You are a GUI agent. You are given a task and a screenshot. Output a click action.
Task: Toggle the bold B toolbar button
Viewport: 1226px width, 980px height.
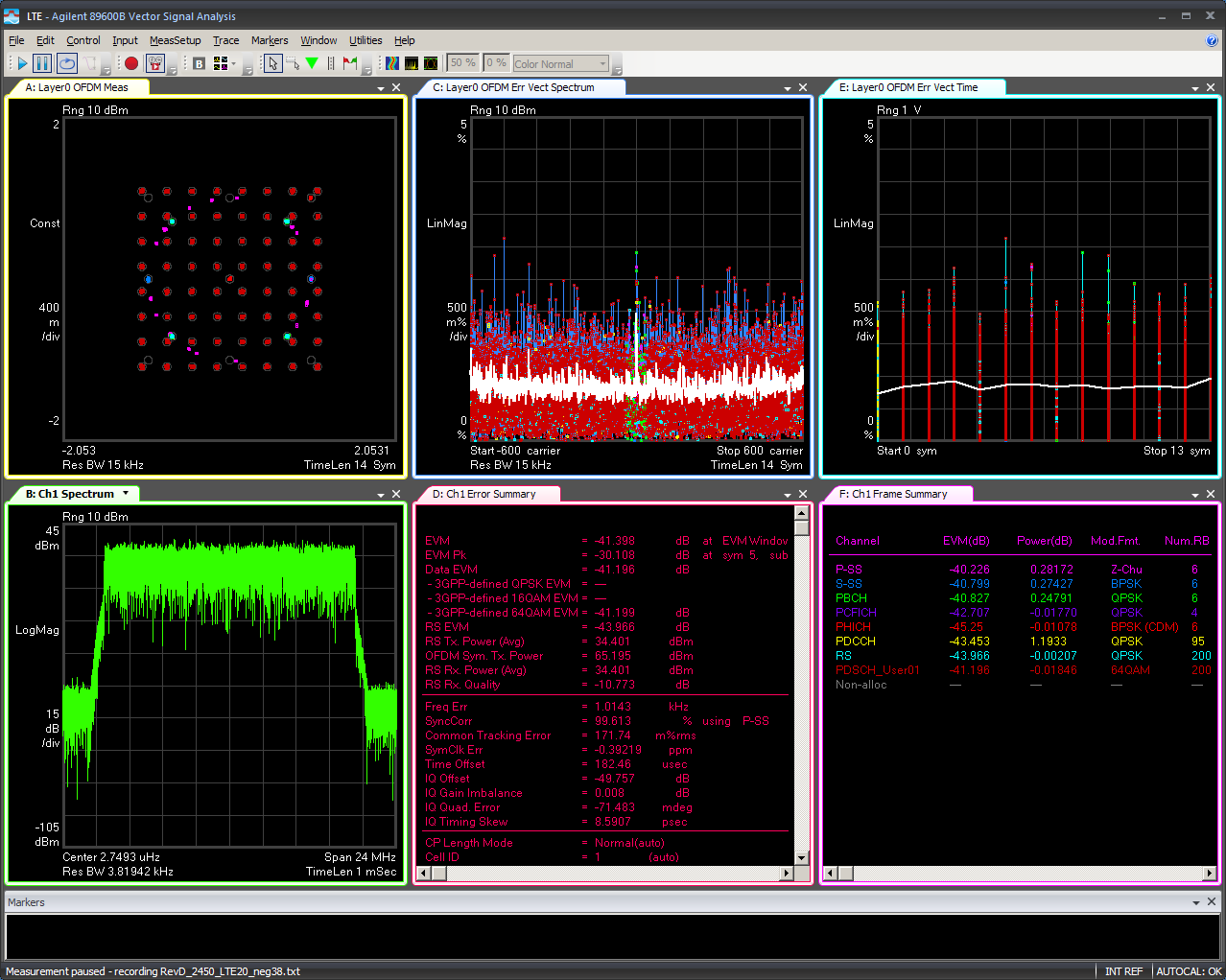[x=199, y=63]
